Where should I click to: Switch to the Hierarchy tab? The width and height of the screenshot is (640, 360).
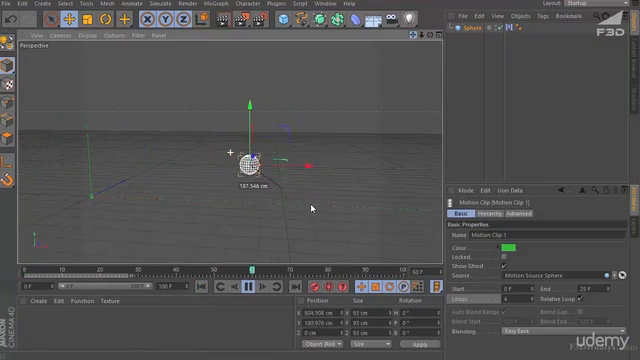tap(490, 213)
